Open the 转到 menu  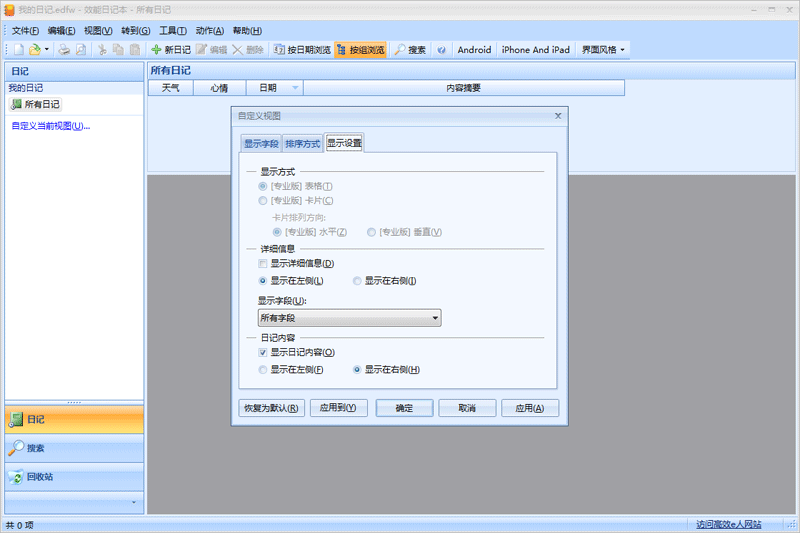point(135,31)
